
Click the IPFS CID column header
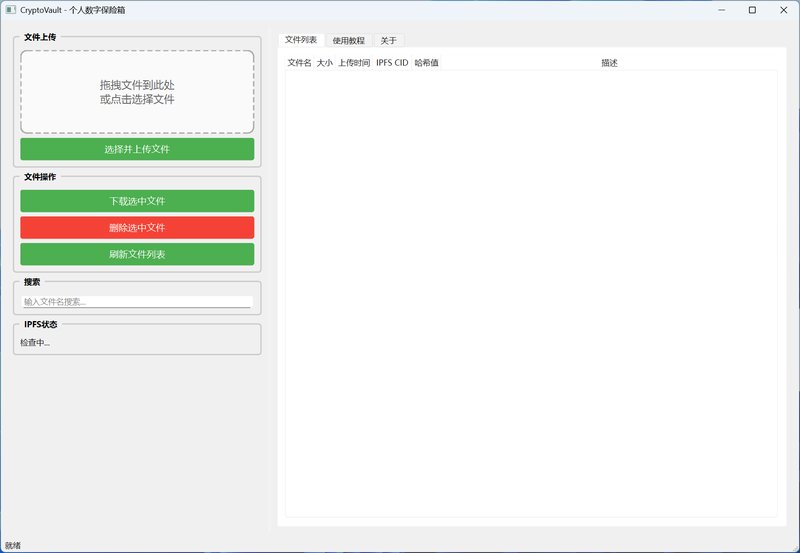(392, 63)
